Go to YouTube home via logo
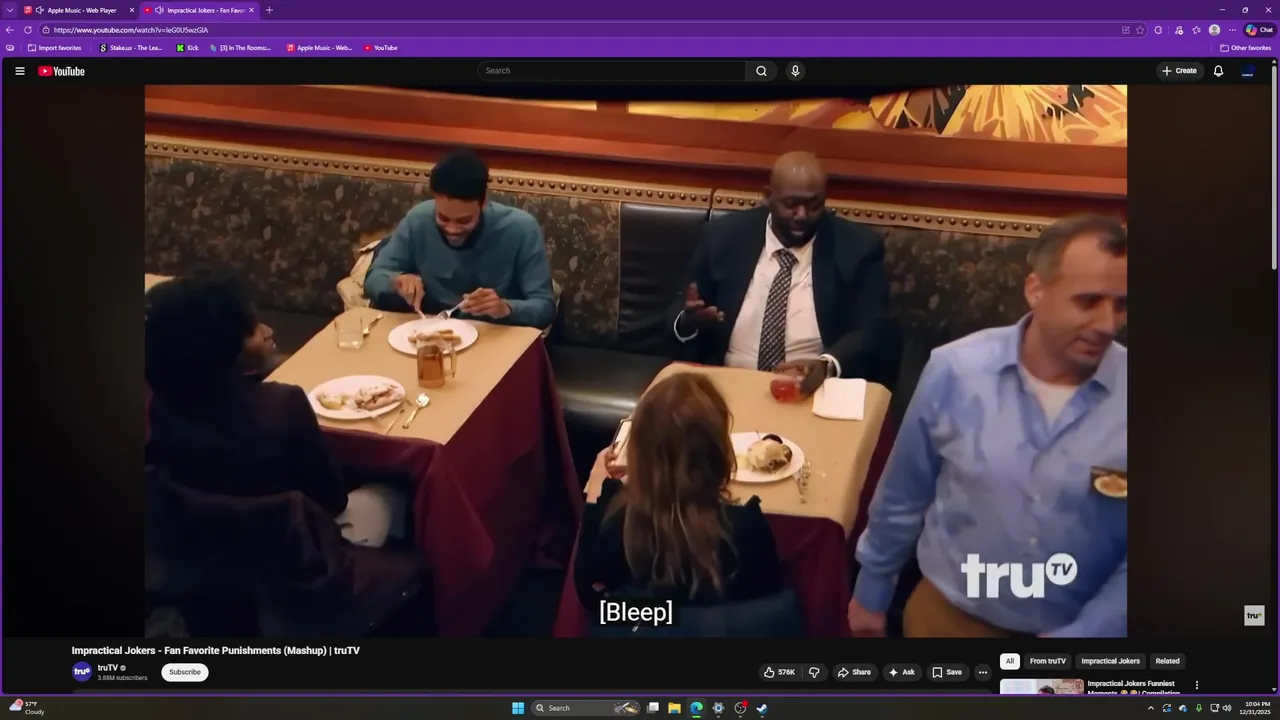 [61, 71]
